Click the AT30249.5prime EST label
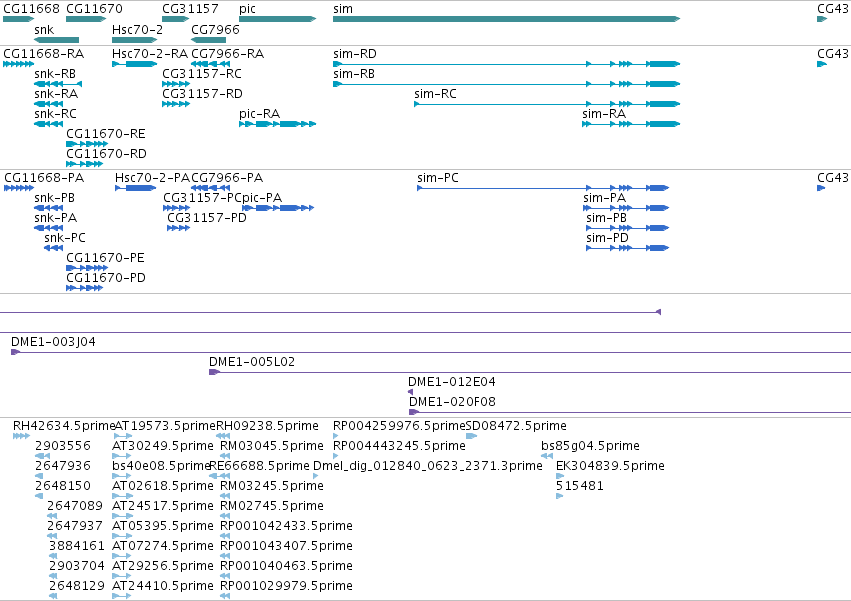 click(163, 446)
